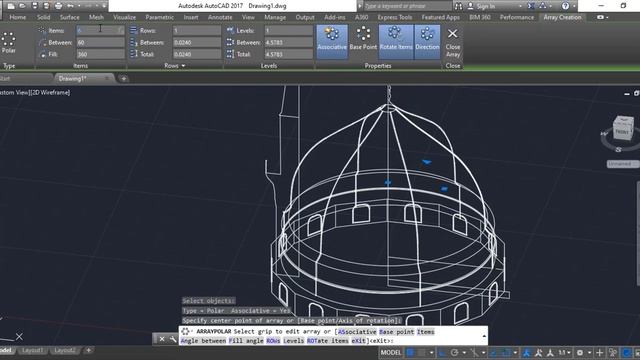
Task: Switch to the Visualize ribbon tab
Action: pos(124,17)
